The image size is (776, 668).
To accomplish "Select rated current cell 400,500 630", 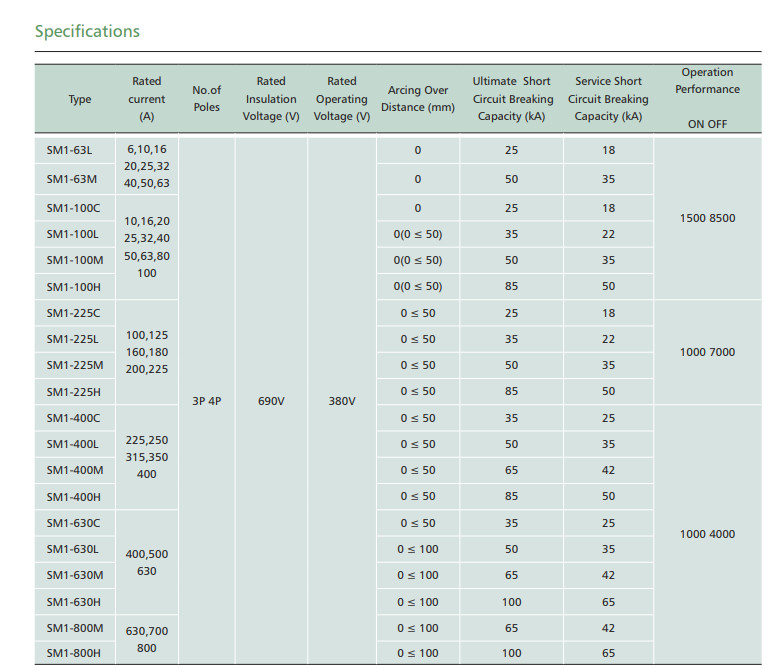I will coord(146,563).
